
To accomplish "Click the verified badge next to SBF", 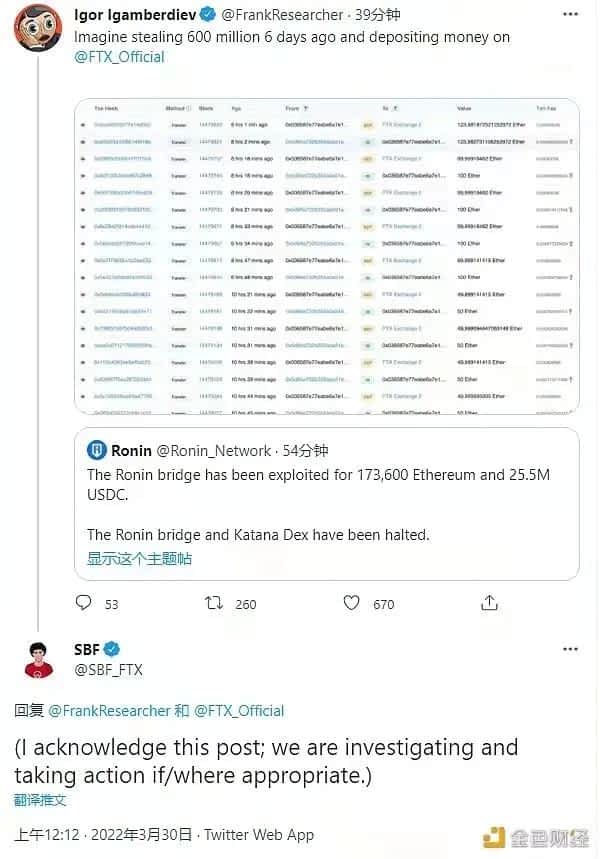I will pyautogui.click(x=114, y=649).
